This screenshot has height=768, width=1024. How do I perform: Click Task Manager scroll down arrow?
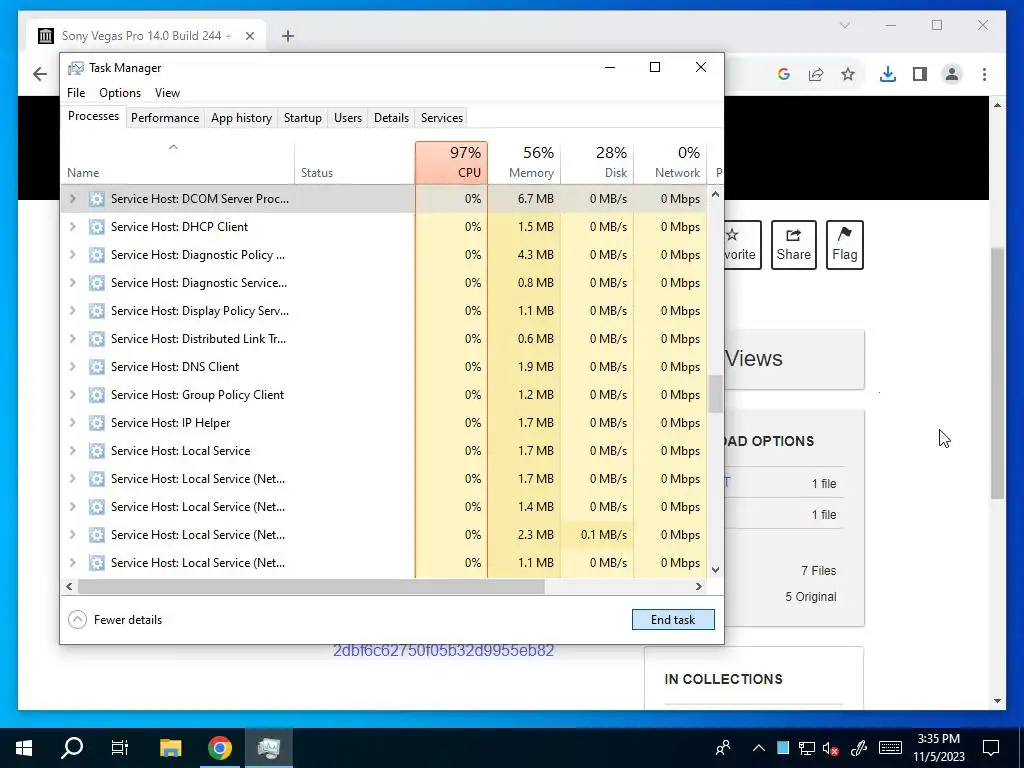click(x=715, y=569)
